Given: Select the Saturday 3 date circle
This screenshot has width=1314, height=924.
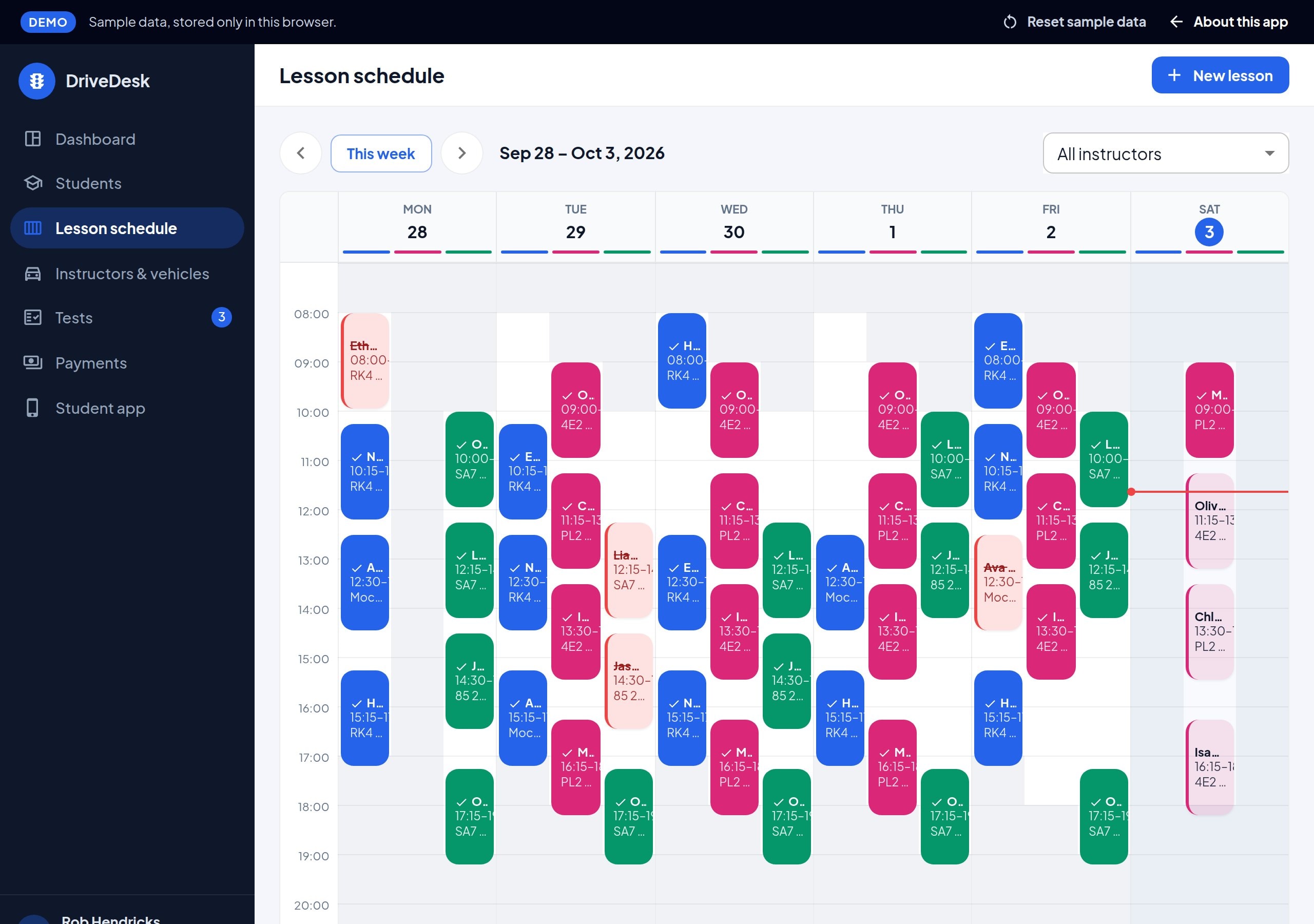Looking at the screenshot, I should (1209, 232).
